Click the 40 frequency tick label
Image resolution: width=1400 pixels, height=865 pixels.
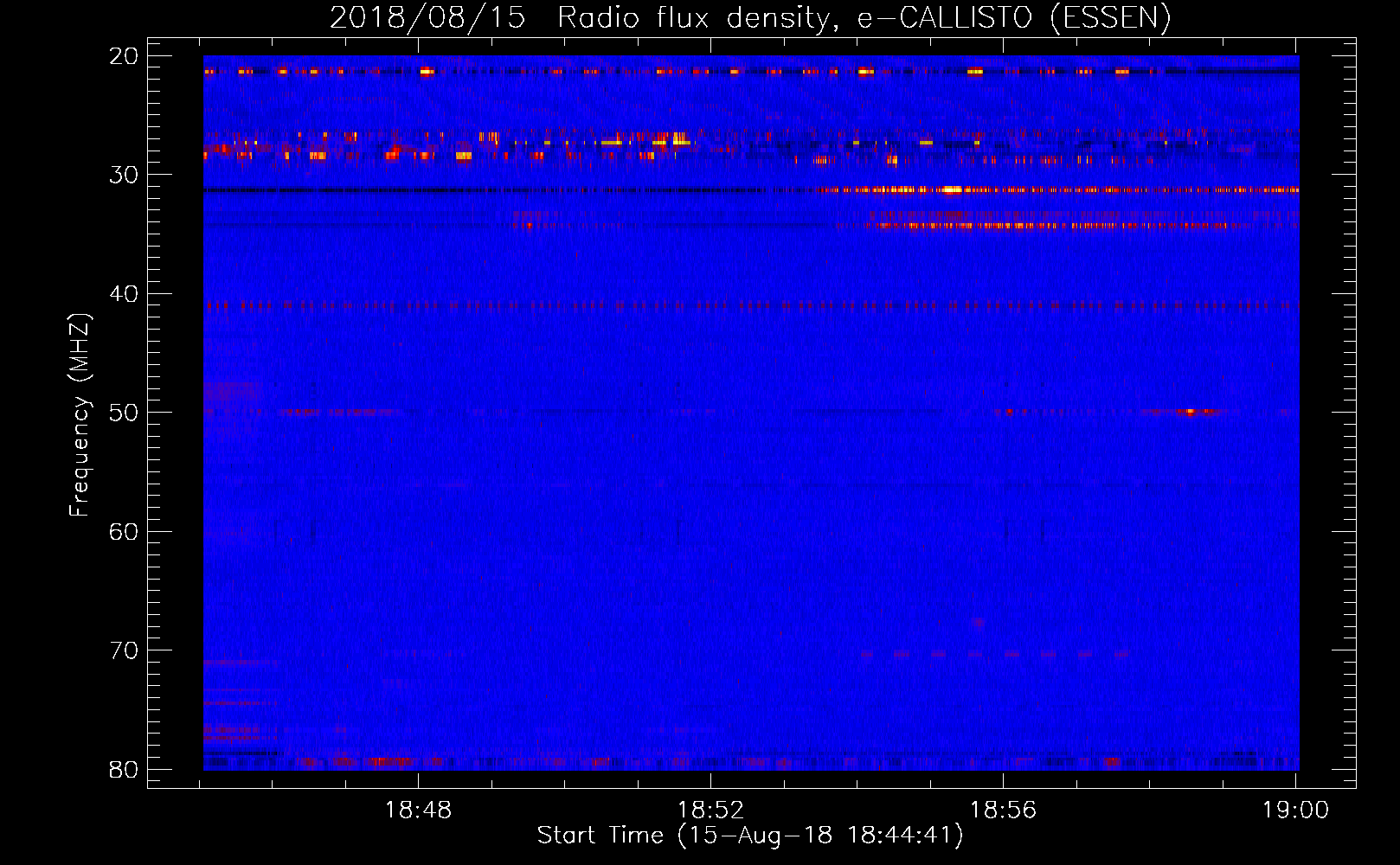[124, 294]
